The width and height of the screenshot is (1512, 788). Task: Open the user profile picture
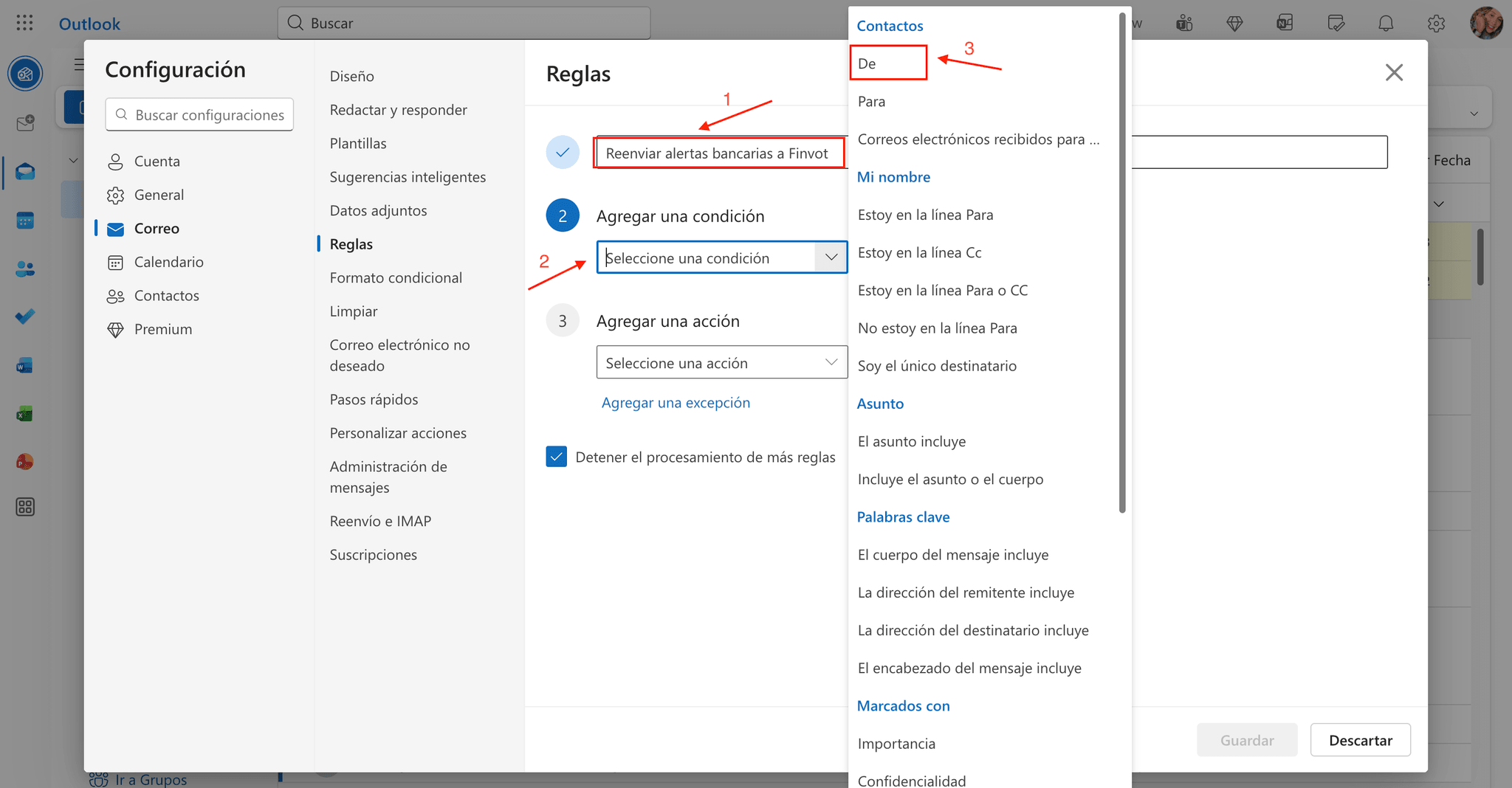1486,23
